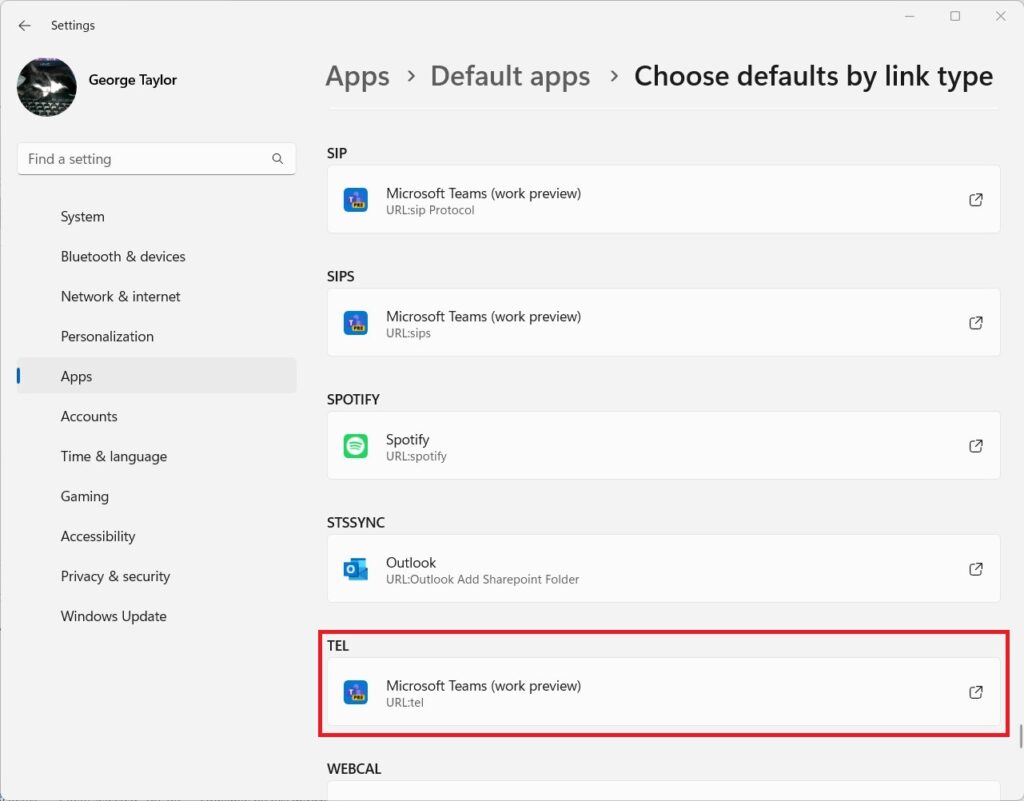Go to Apps breadcrumb

[x=357, y=76]
